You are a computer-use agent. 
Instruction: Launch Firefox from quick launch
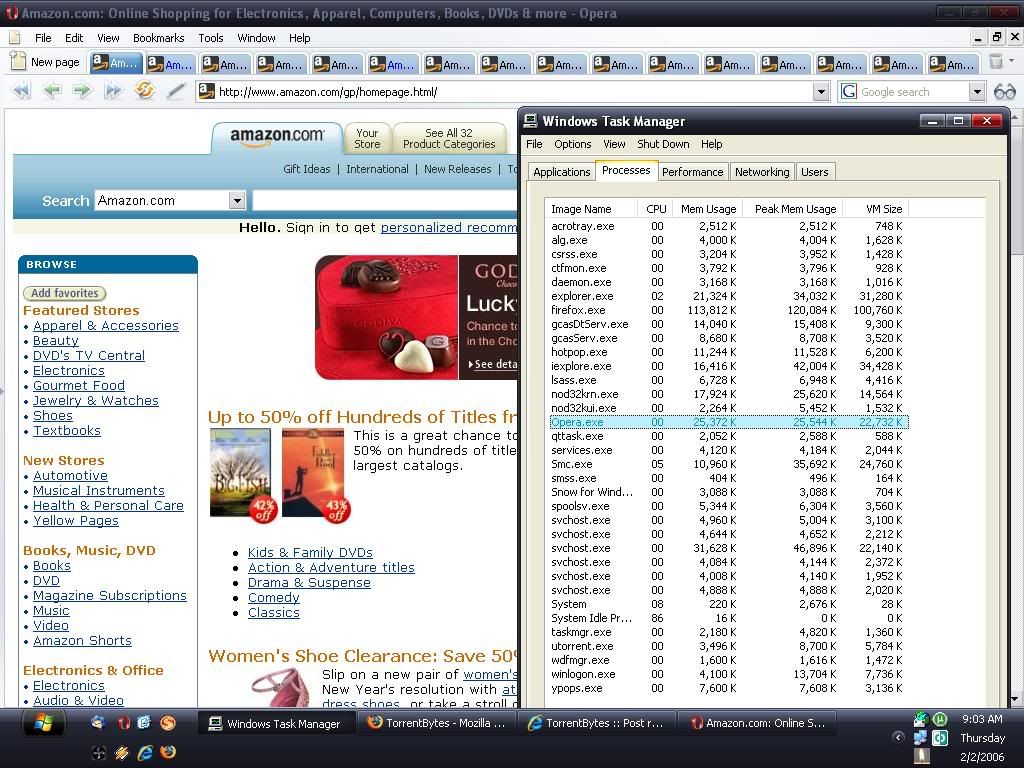(x=168, y=752)
